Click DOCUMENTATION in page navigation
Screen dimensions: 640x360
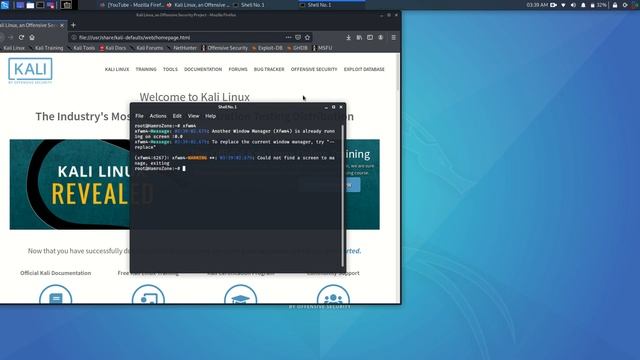203,69
